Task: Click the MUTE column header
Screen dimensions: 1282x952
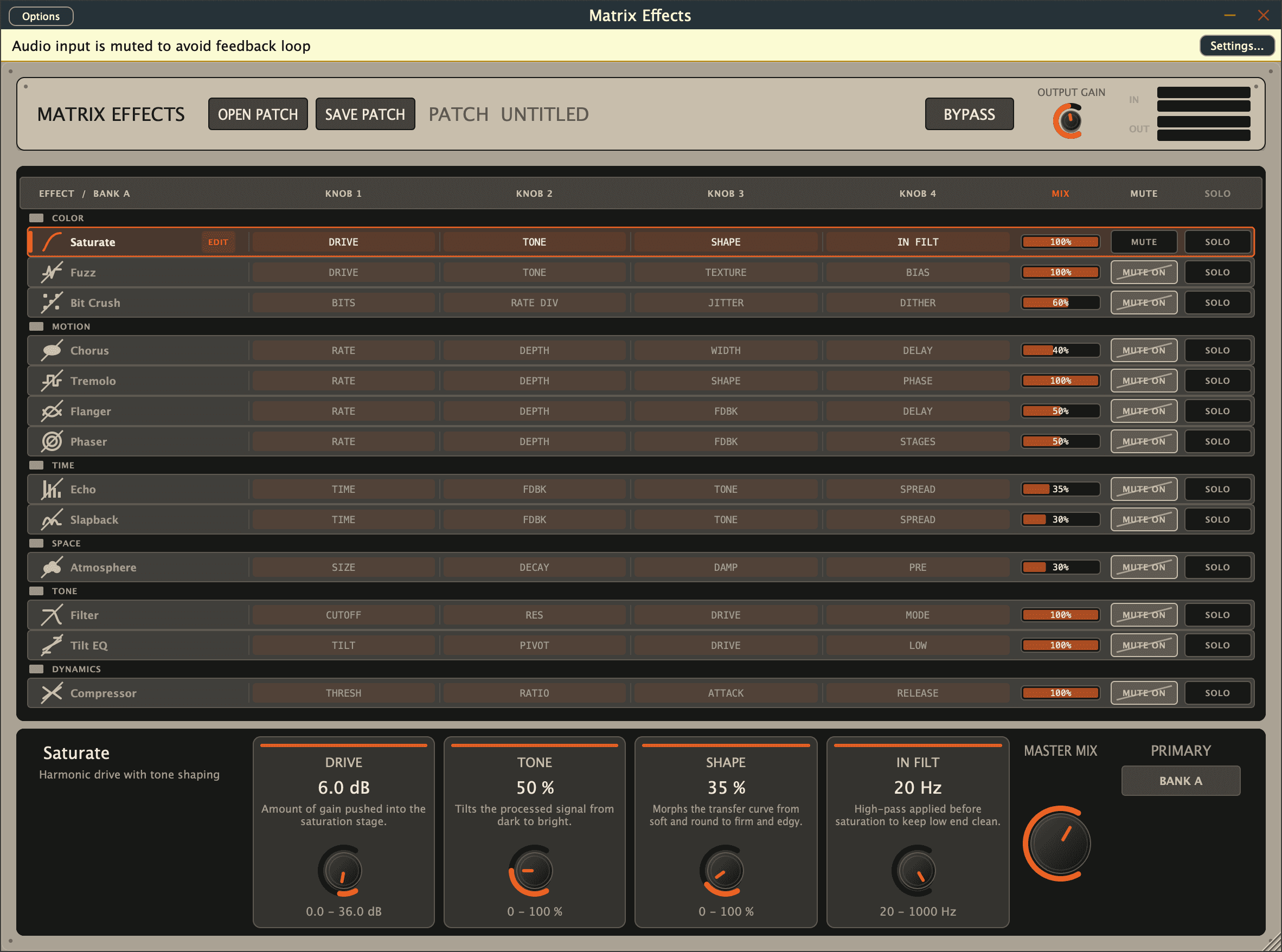Action: (x=1144, y=194)
